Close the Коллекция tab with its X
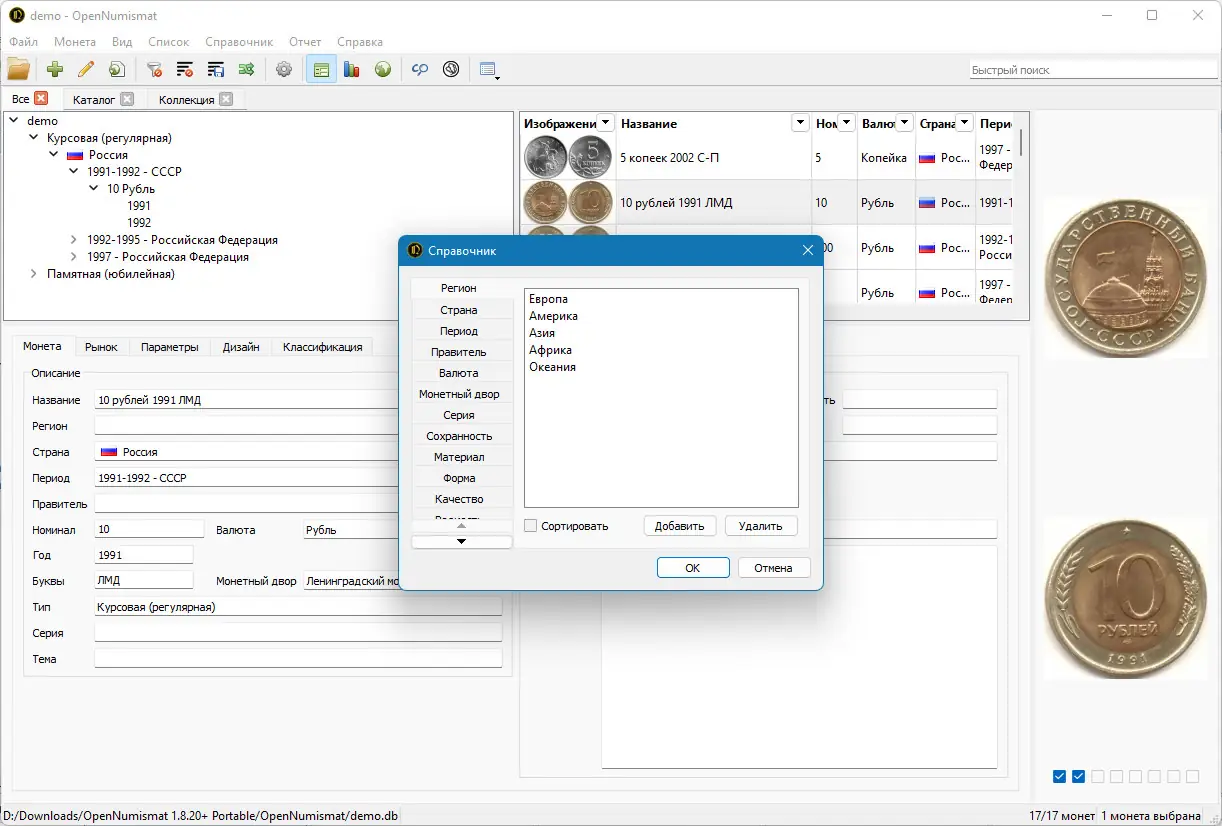The width and height of the screenshot is (1222, 826). pyautogui.click(x=226, y=99)
